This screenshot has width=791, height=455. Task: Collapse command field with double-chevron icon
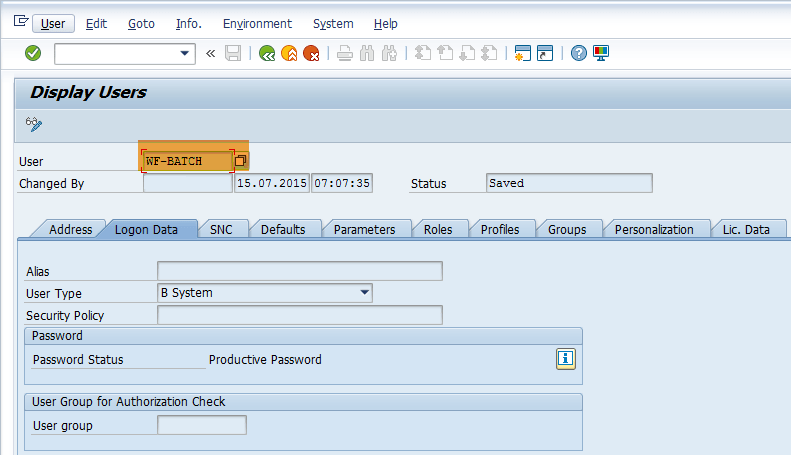[211, 53]
